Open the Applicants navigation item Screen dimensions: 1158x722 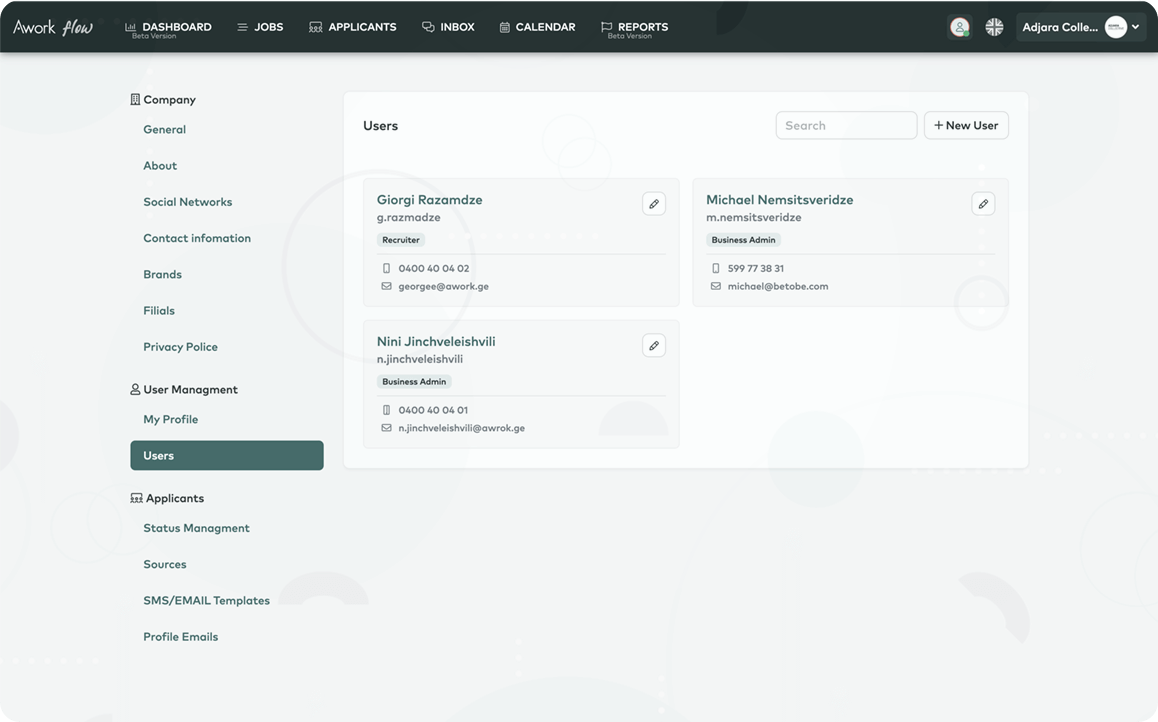(x=352, y=27)
